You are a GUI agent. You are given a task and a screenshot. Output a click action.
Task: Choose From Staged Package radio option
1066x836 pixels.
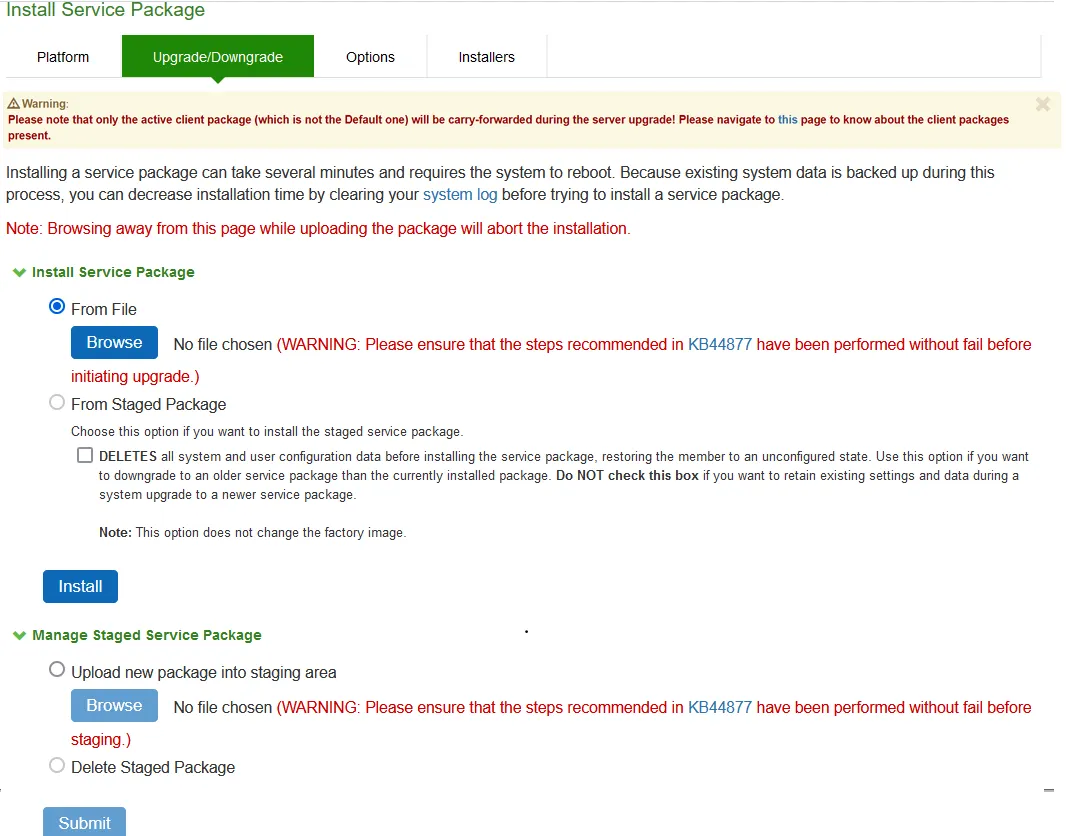[x=57, y=402]
